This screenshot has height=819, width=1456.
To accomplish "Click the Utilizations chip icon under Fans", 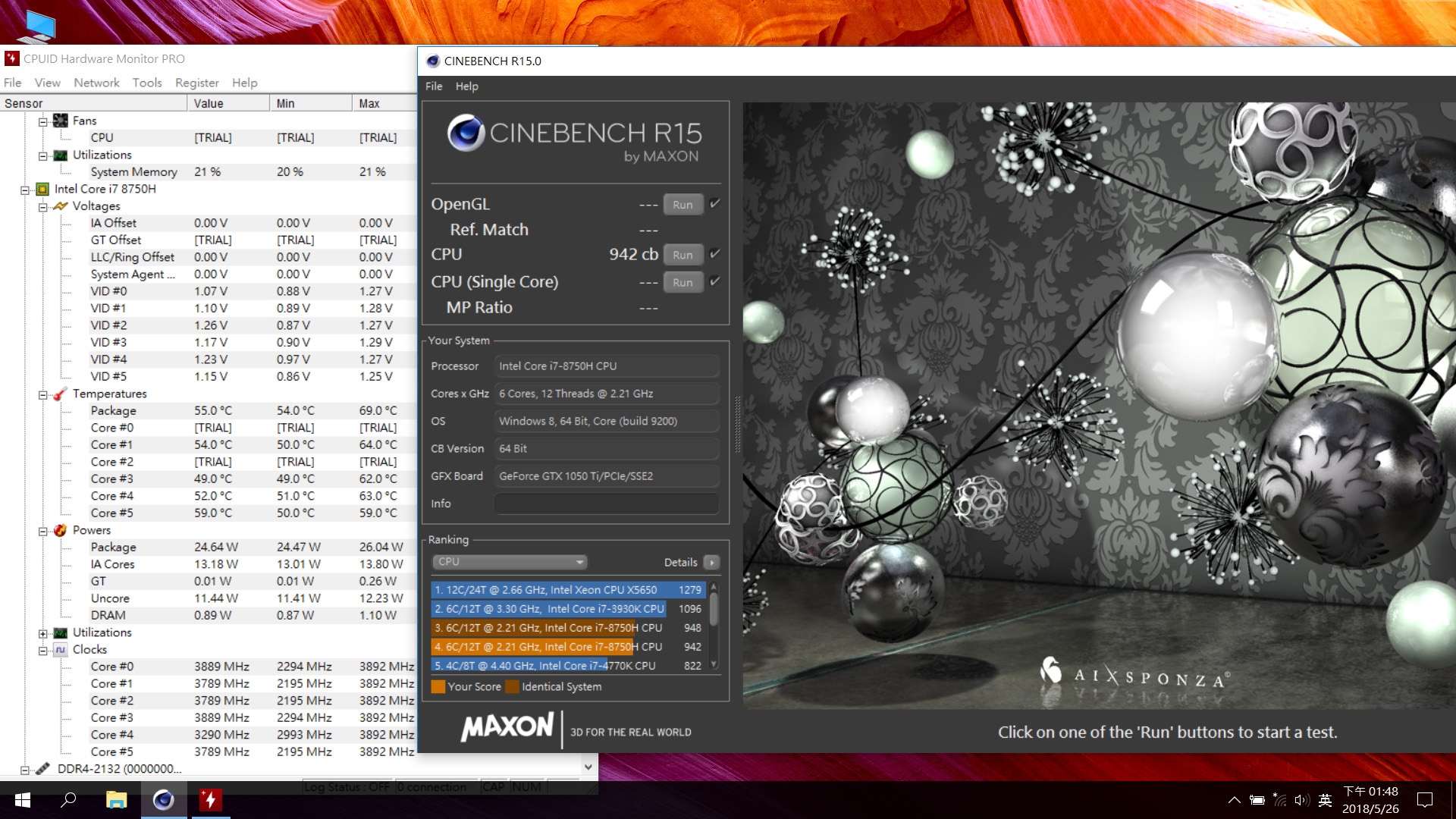I will [x=61, y=155].
